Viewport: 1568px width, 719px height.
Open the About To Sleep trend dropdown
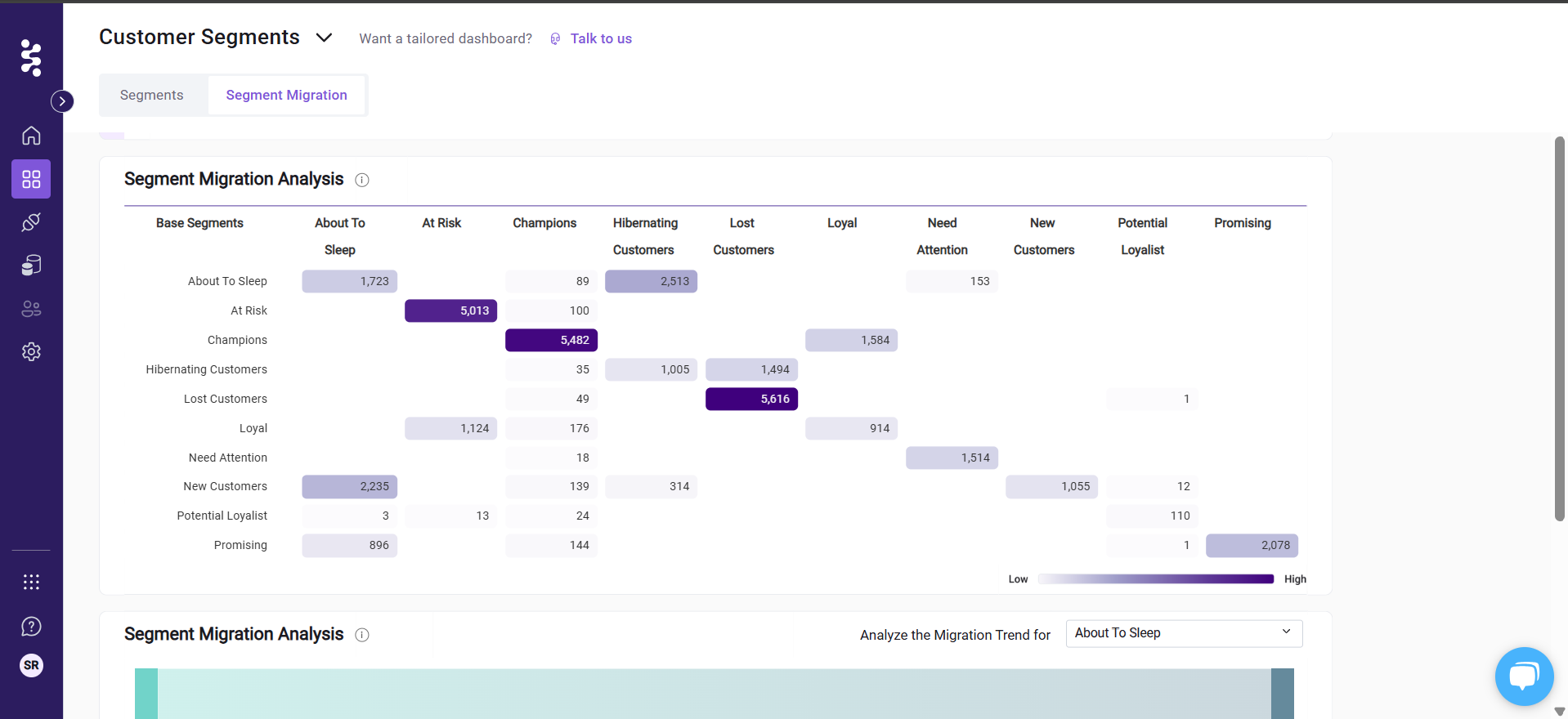[x=1183, y=633]
